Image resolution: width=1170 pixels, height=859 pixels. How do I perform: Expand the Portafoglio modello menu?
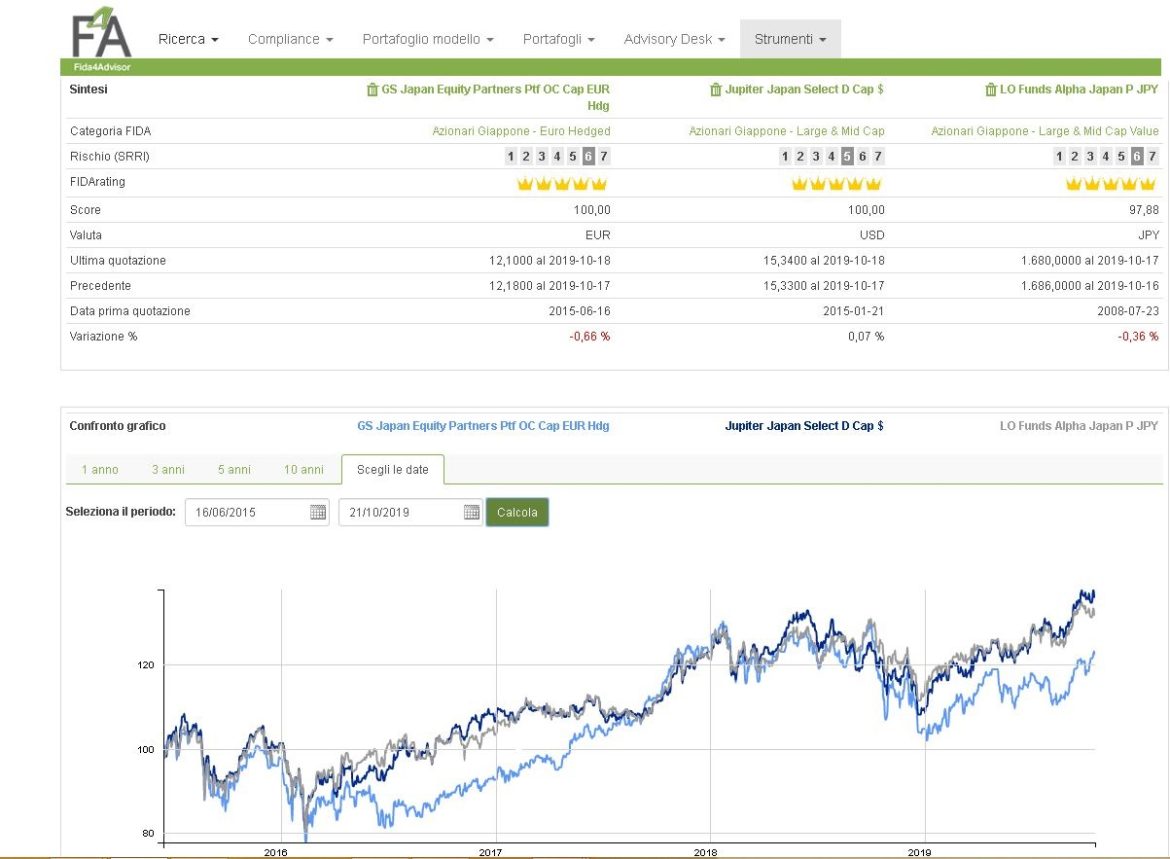[x=428, y=39]
